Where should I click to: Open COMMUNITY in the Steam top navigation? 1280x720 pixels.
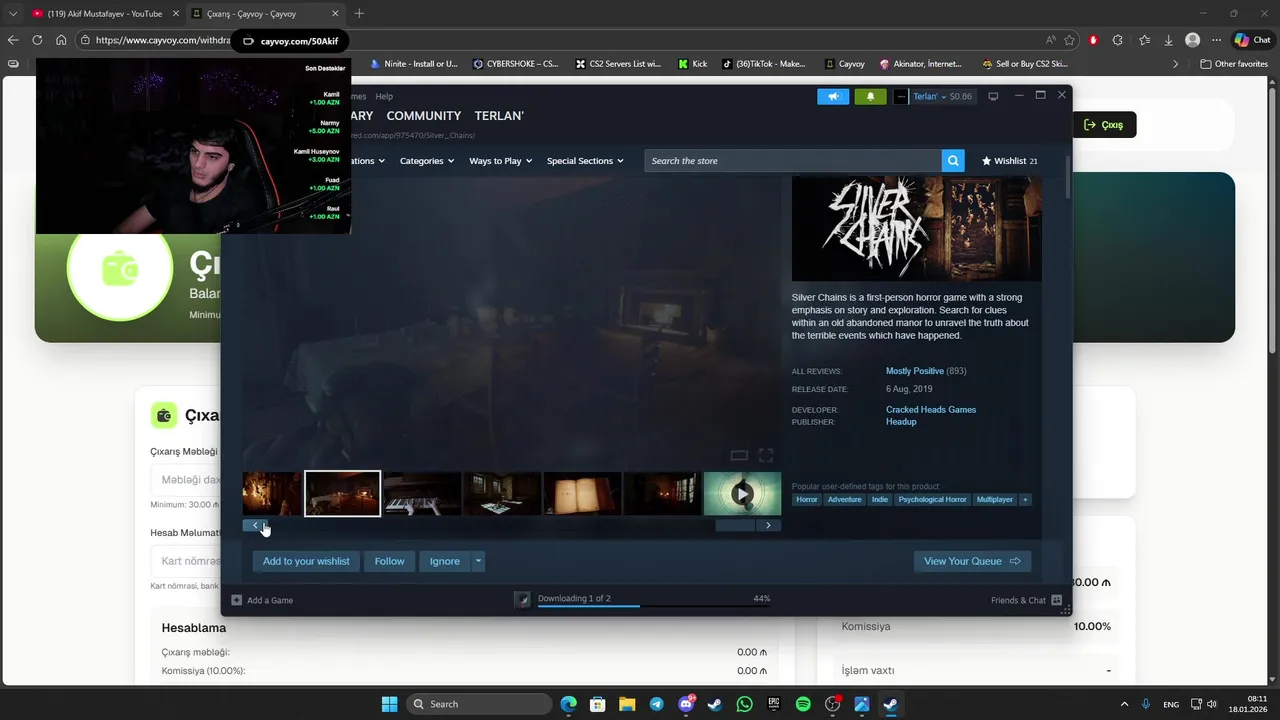tap(424, 116)
